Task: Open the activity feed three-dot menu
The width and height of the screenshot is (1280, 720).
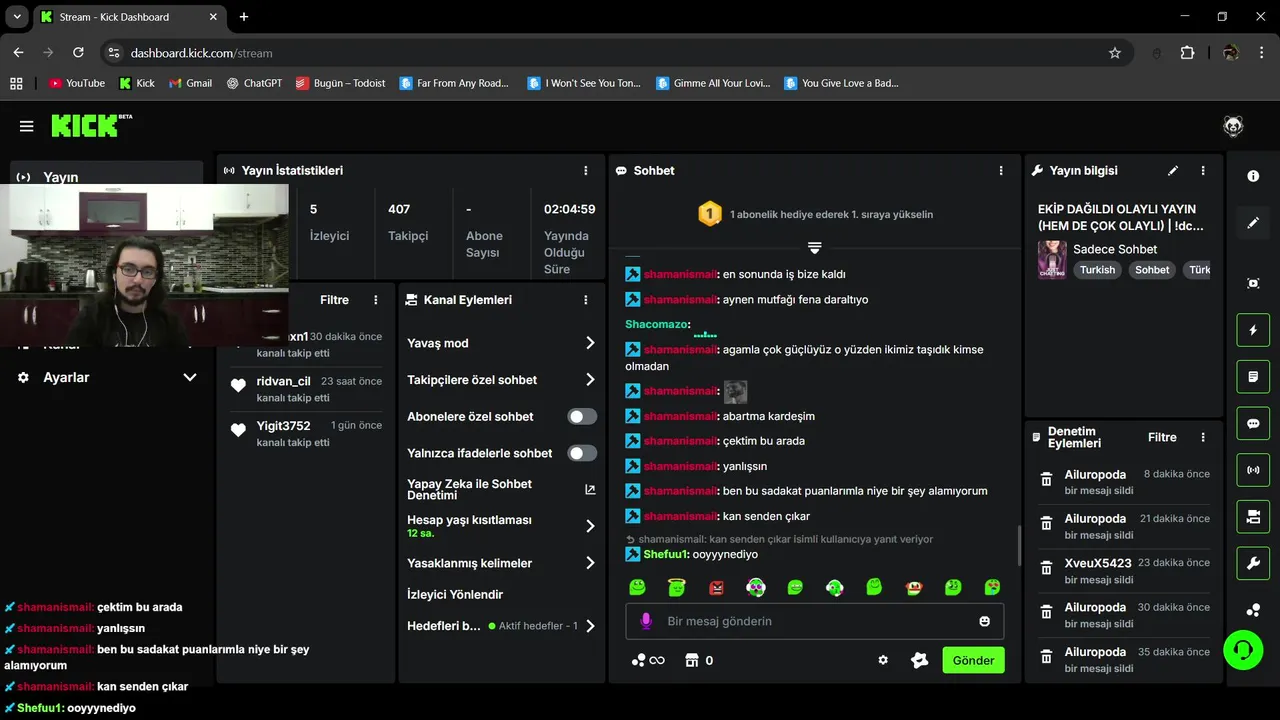Action: click(x=376, y=300)
